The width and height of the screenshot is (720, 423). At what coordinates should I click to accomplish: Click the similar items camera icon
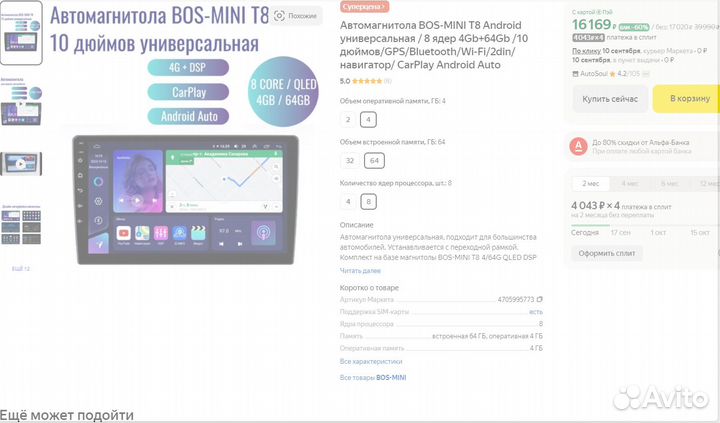point(279,16)
